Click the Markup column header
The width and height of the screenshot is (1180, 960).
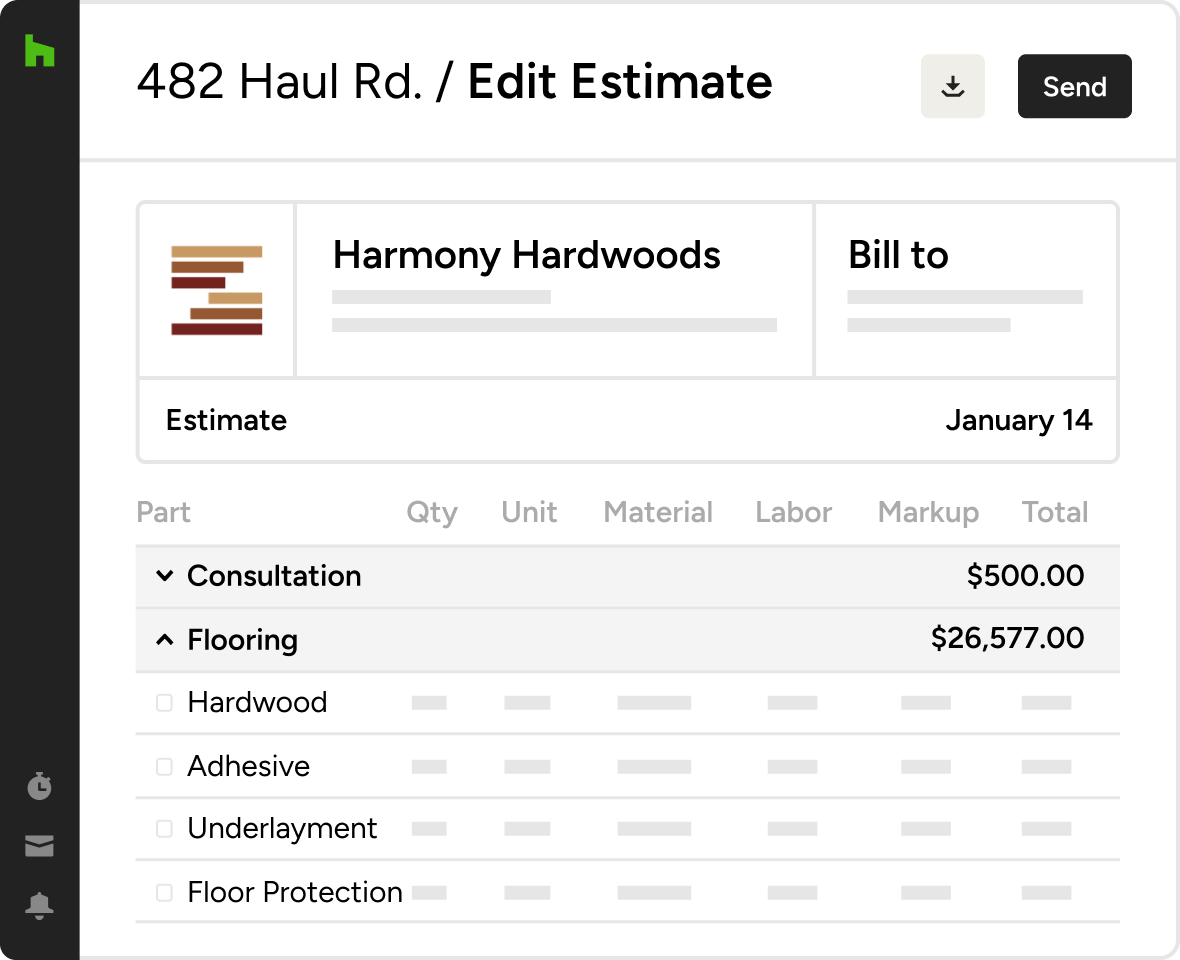(927, 513)
